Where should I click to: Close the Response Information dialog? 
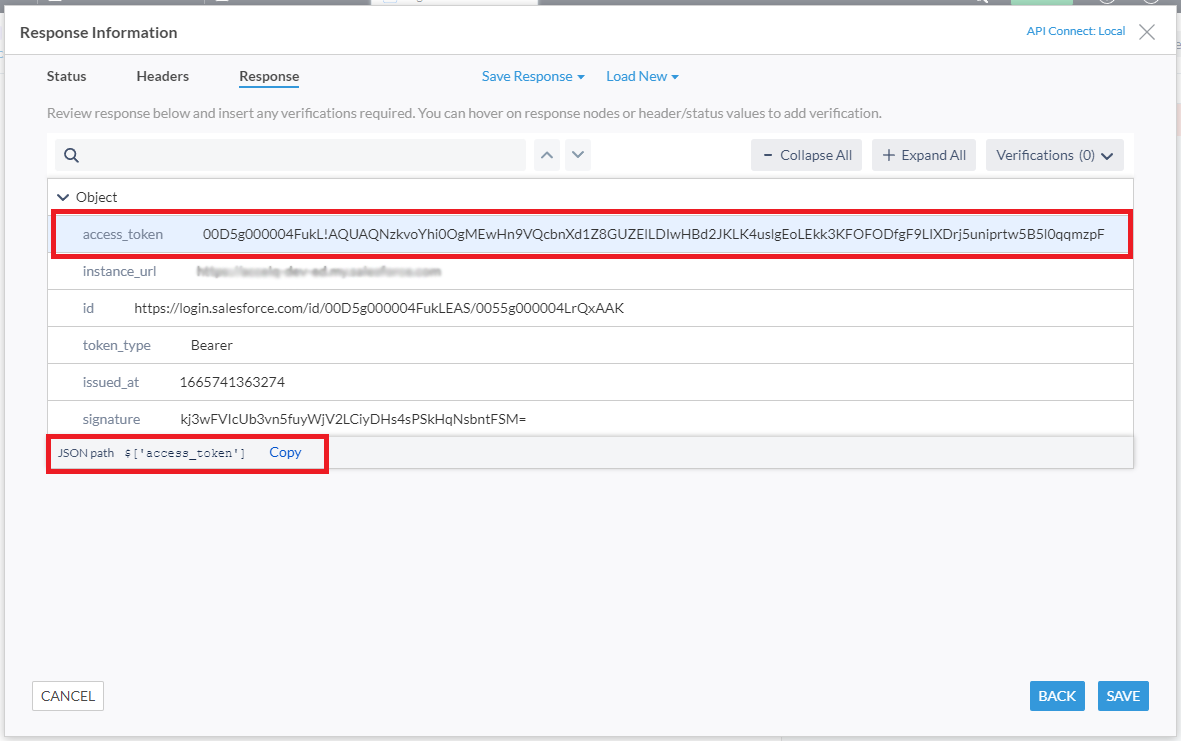pos(1147,32)
